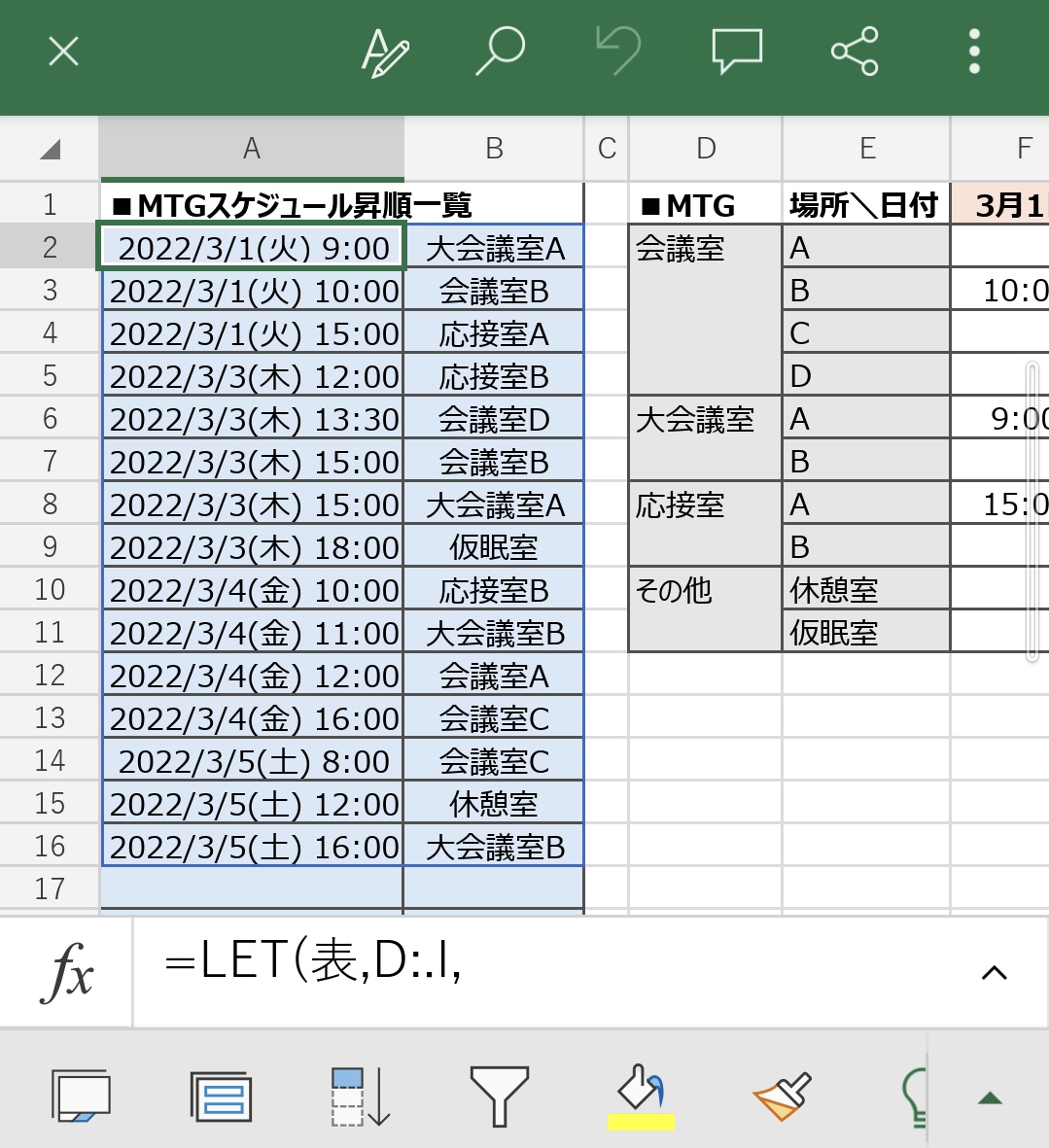Select cell 会議室D in column B

point(494,419)
